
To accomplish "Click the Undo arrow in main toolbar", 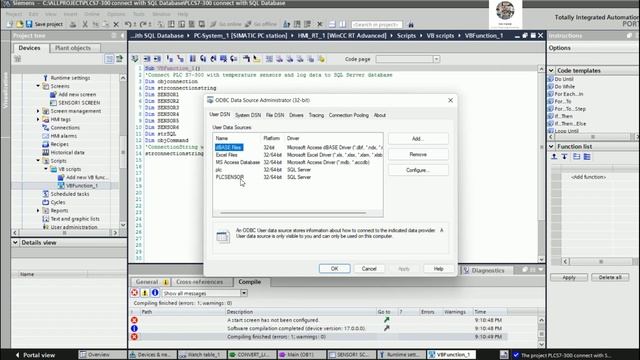I will coord(128,24).
